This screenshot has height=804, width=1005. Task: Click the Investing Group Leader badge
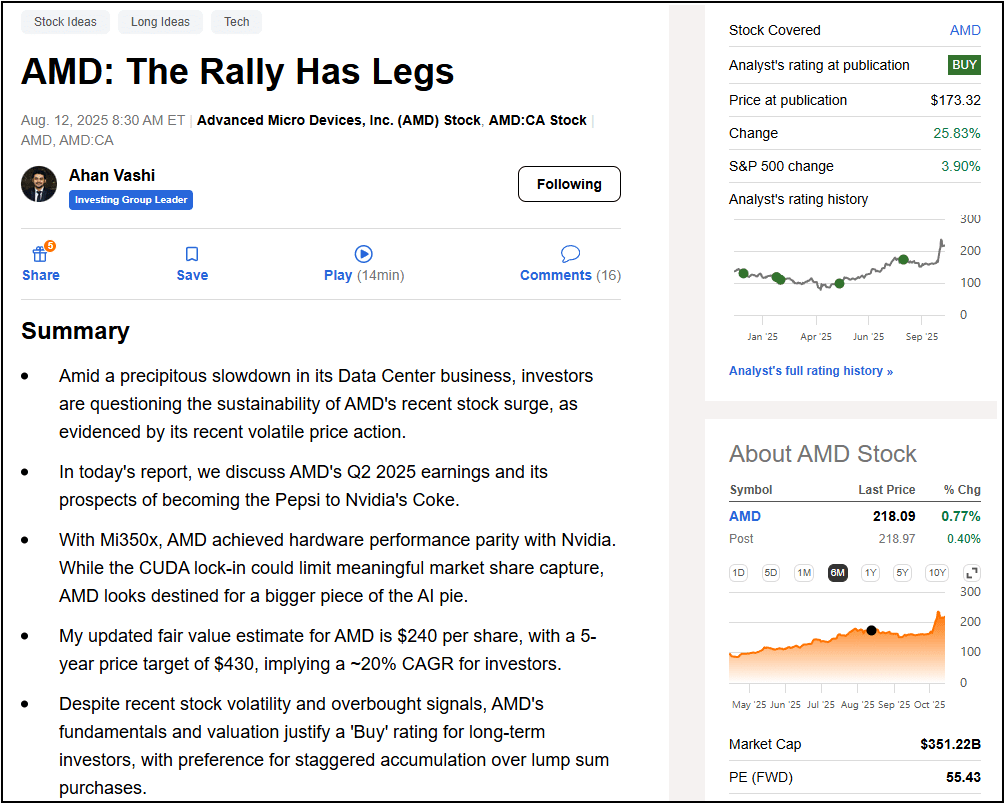tap(131, 200)
